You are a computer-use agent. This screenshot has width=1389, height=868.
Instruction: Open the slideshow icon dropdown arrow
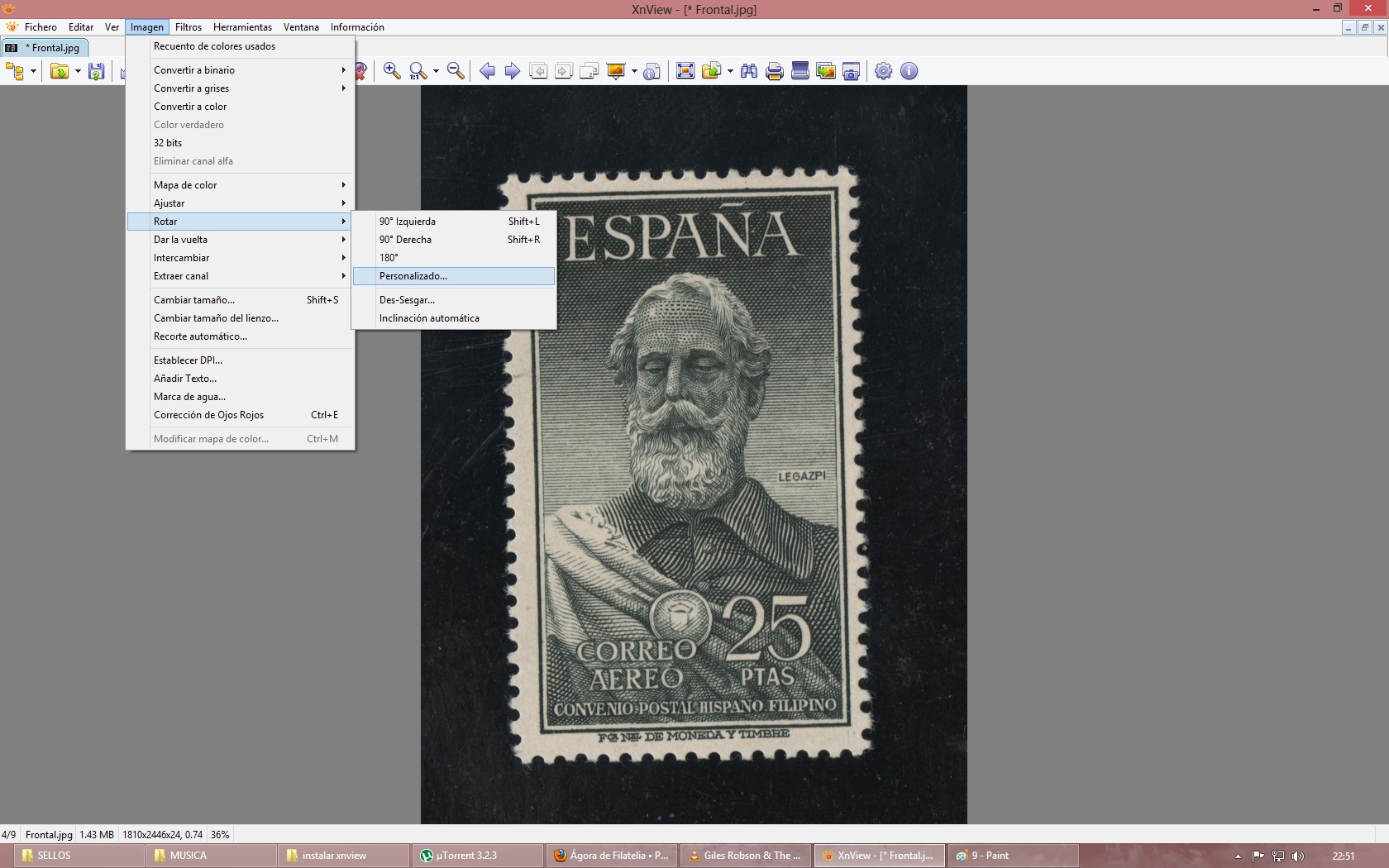tap(634, 71)
